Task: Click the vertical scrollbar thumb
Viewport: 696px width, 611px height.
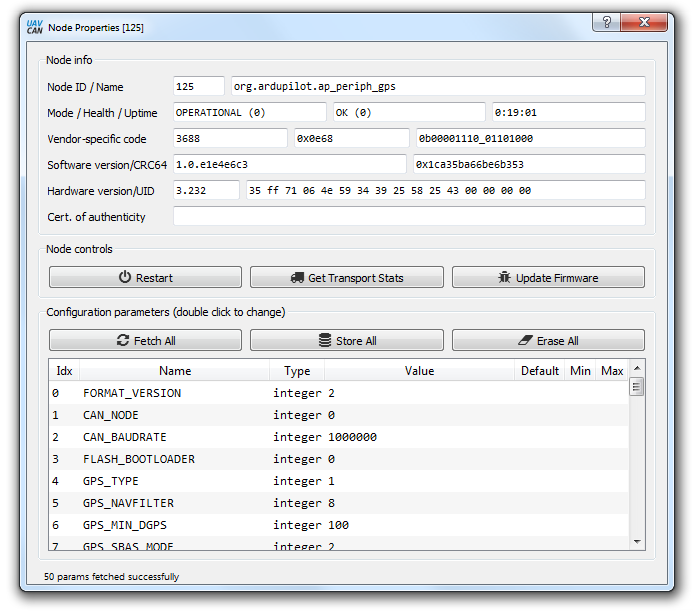Action: 636,387
